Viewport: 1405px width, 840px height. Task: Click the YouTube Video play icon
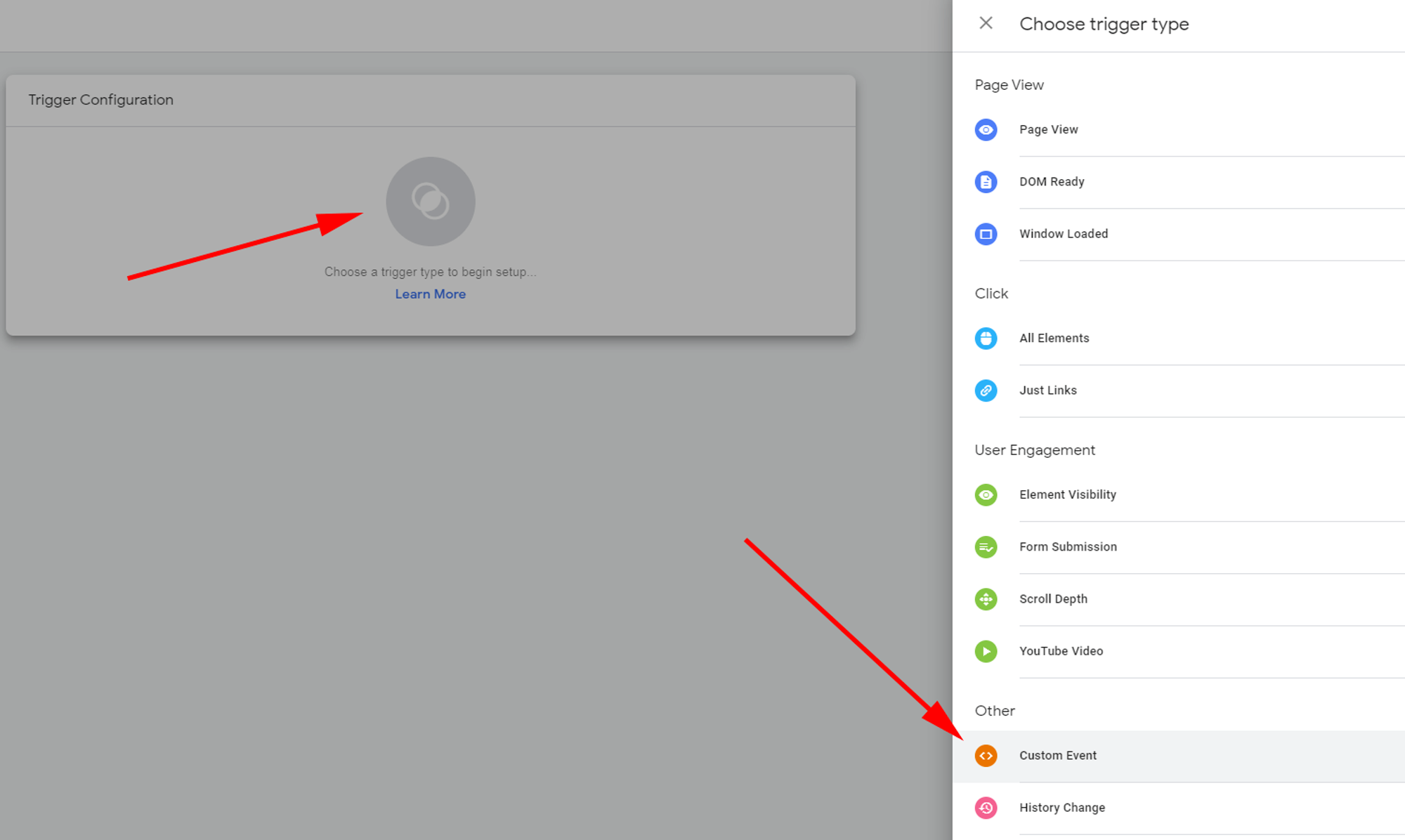pos(986,651)
